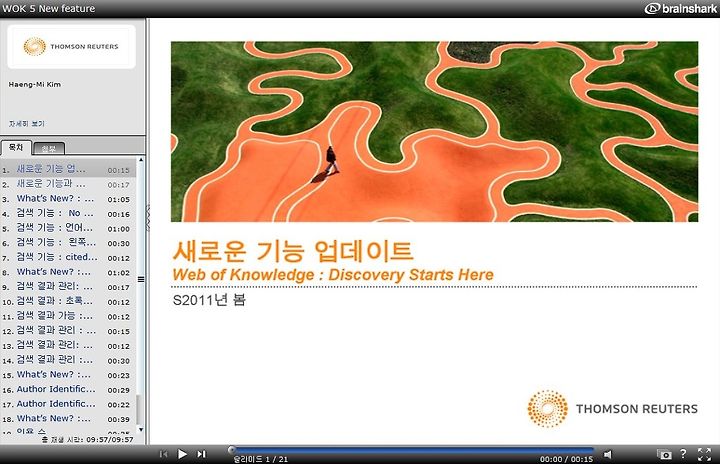Click the contents list scrollbar grip
This screenshot has width=720, height=464.
(x=141, y=279)
